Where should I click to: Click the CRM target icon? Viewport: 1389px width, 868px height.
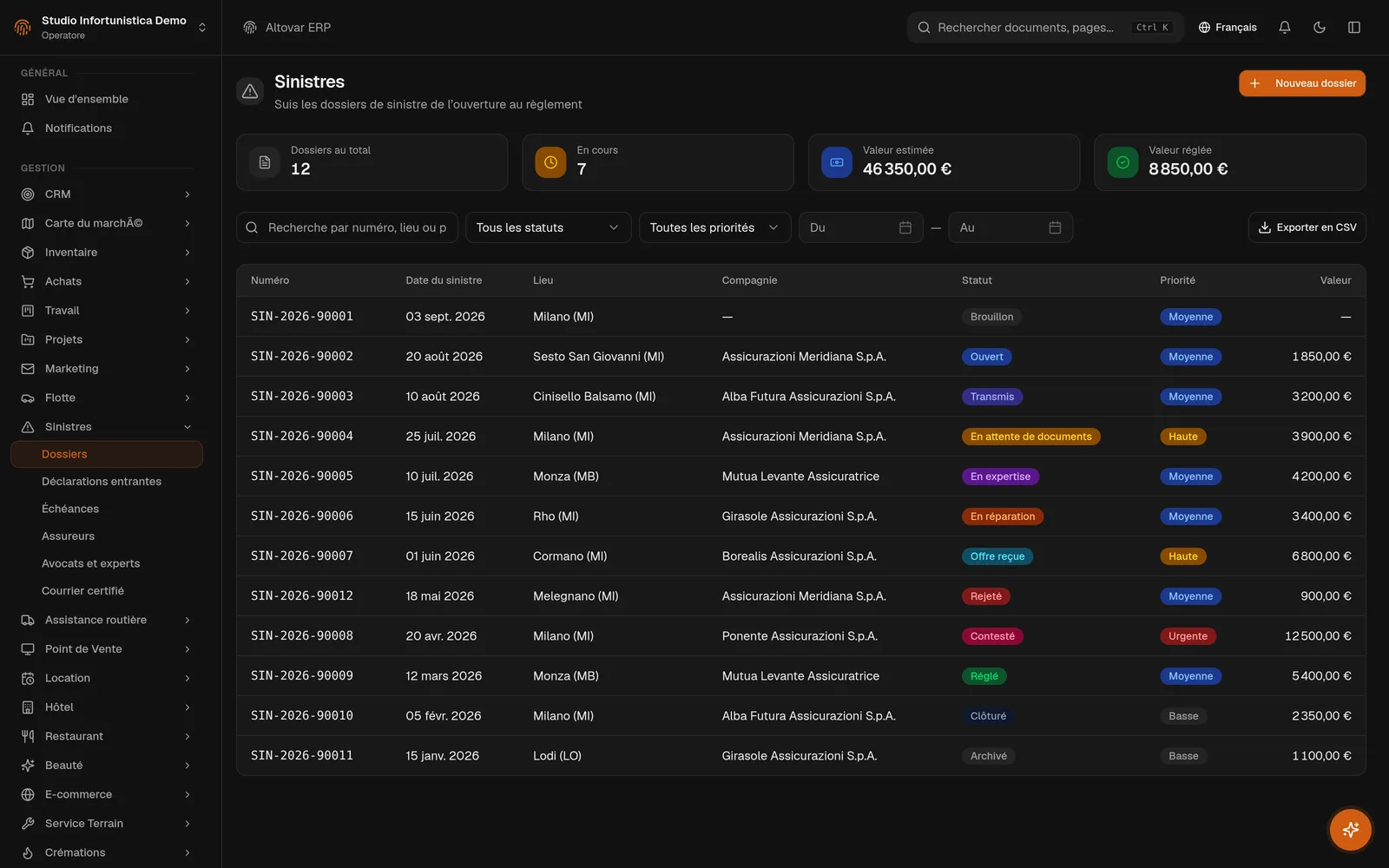coord(28,194)
